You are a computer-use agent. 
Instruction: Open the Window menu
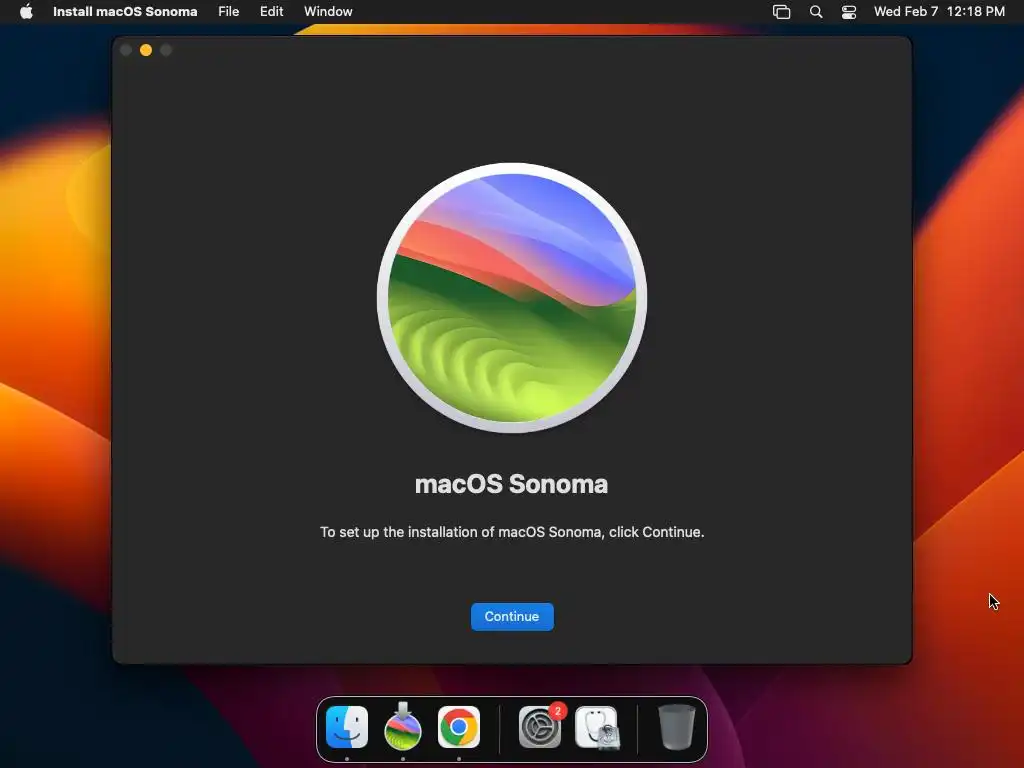[328, 12]
